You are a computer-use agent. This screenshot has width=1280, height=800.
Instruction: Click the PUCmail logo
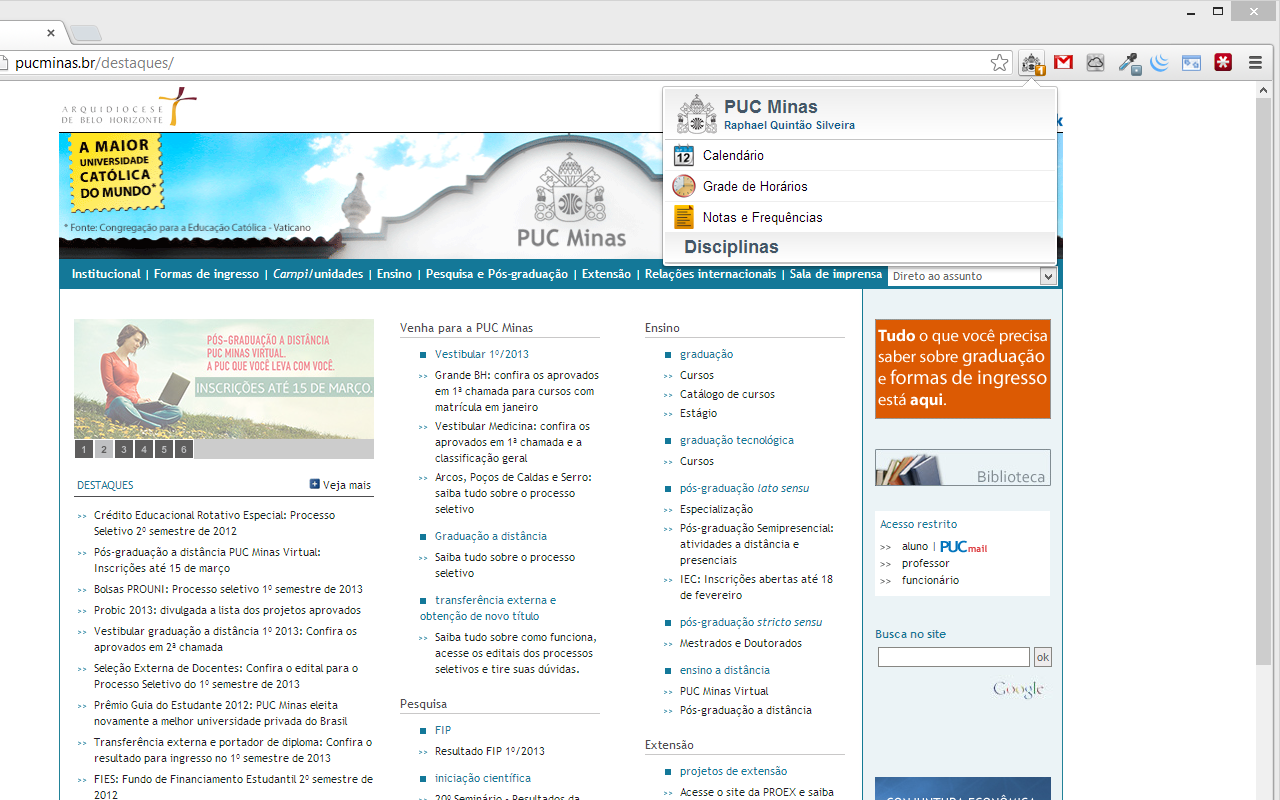tap(963, 547)
